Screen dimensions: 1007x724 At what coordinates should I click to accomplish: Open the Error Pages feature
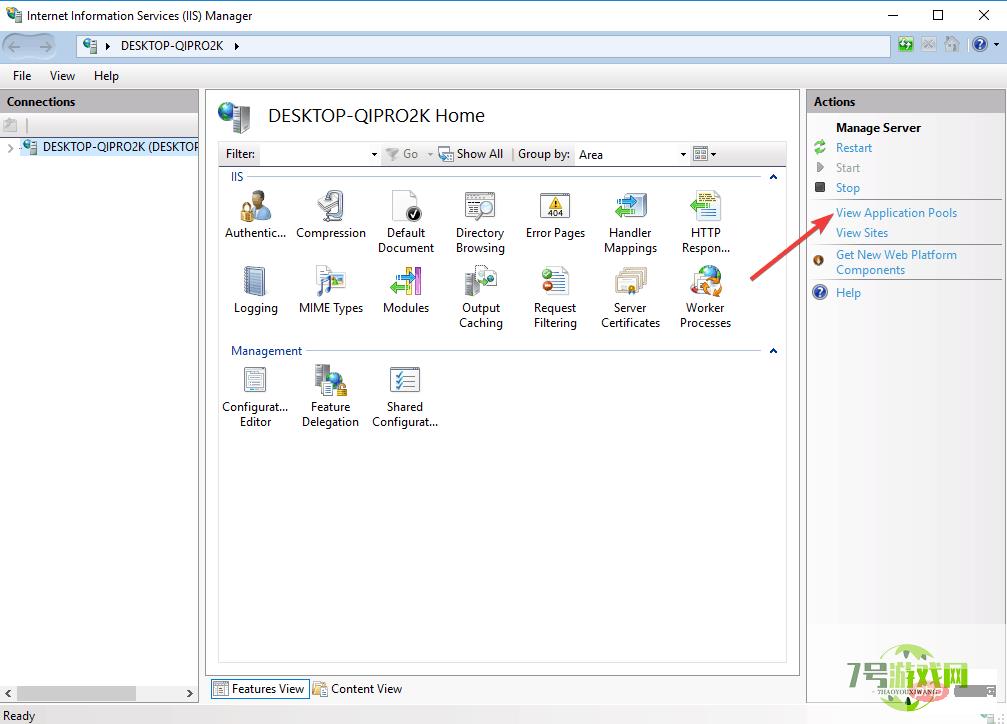(x=556, y=215)
